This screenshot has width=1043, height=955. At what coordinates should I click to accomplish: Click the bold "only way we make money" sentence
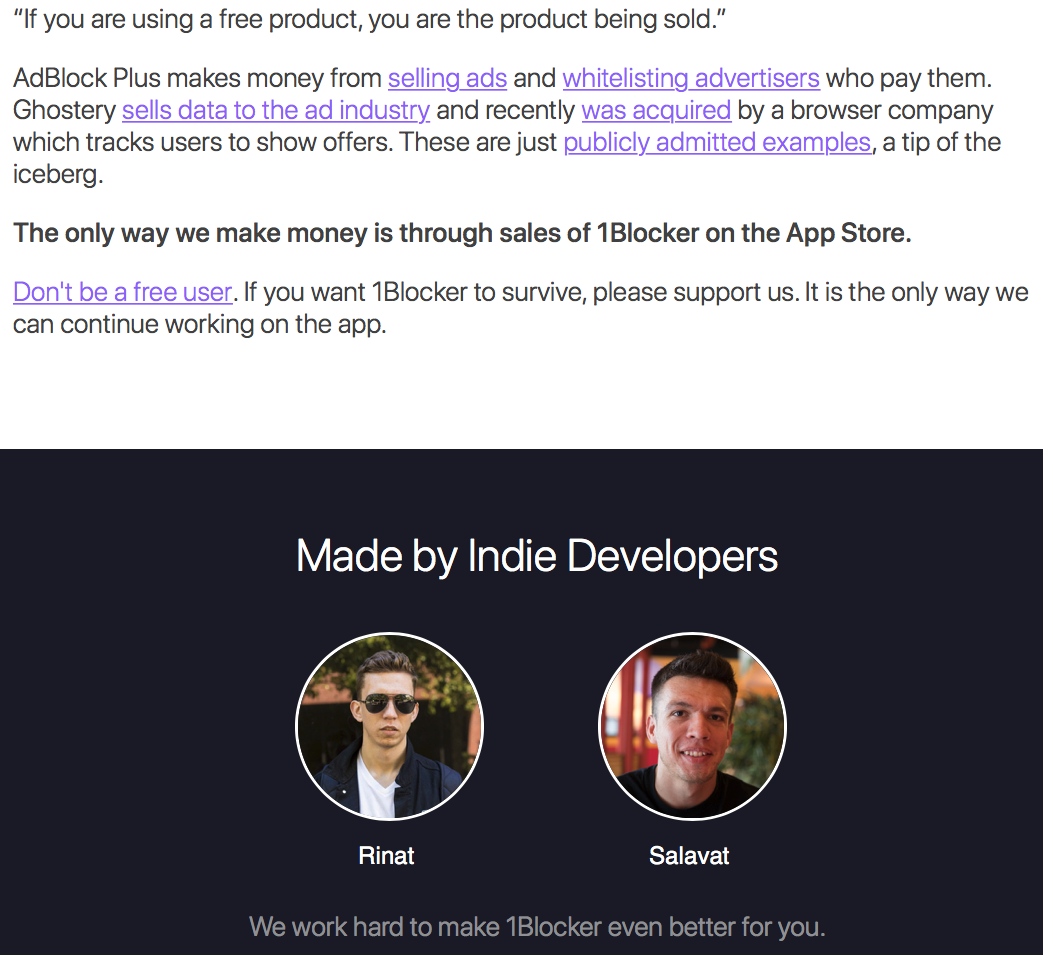click(462, 233)
